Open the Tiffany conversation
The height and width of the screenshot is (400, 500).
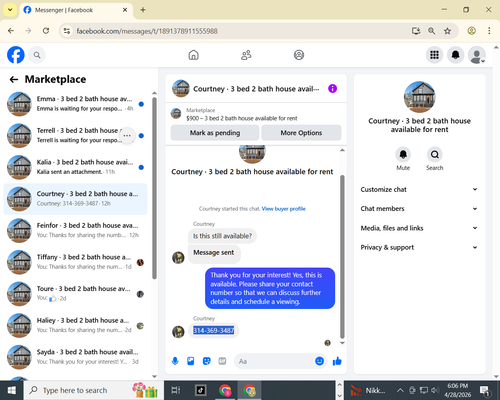75,262
